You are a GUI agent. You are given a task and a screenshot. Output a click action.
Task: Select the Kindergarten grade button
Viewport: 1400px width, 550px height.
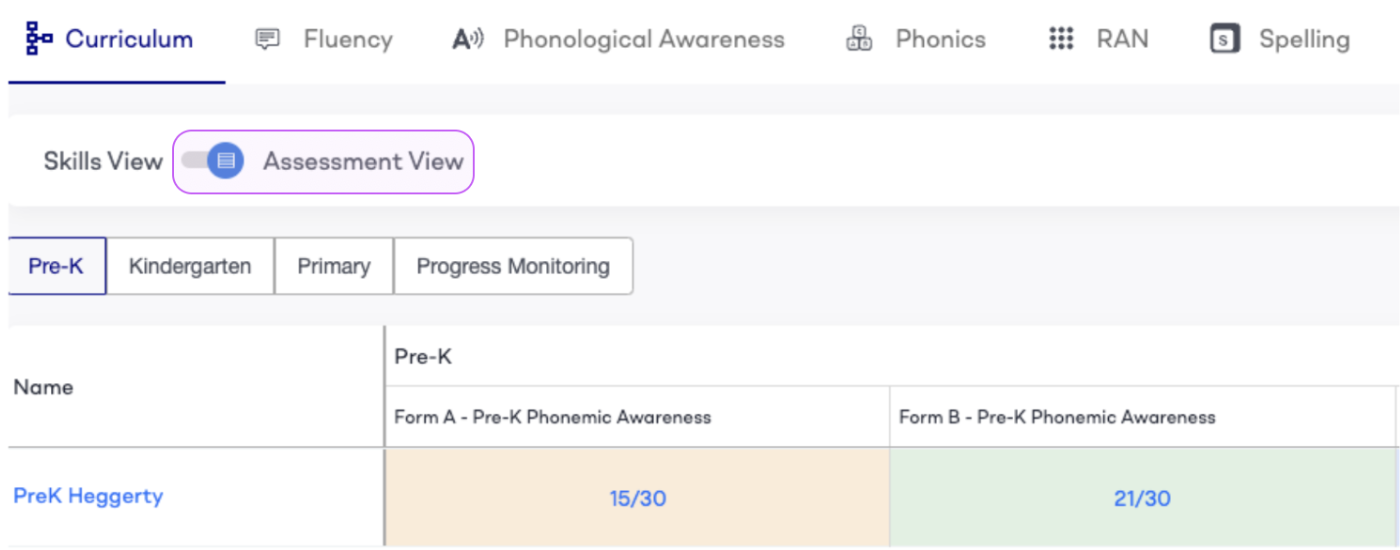[x=190, y=266]
